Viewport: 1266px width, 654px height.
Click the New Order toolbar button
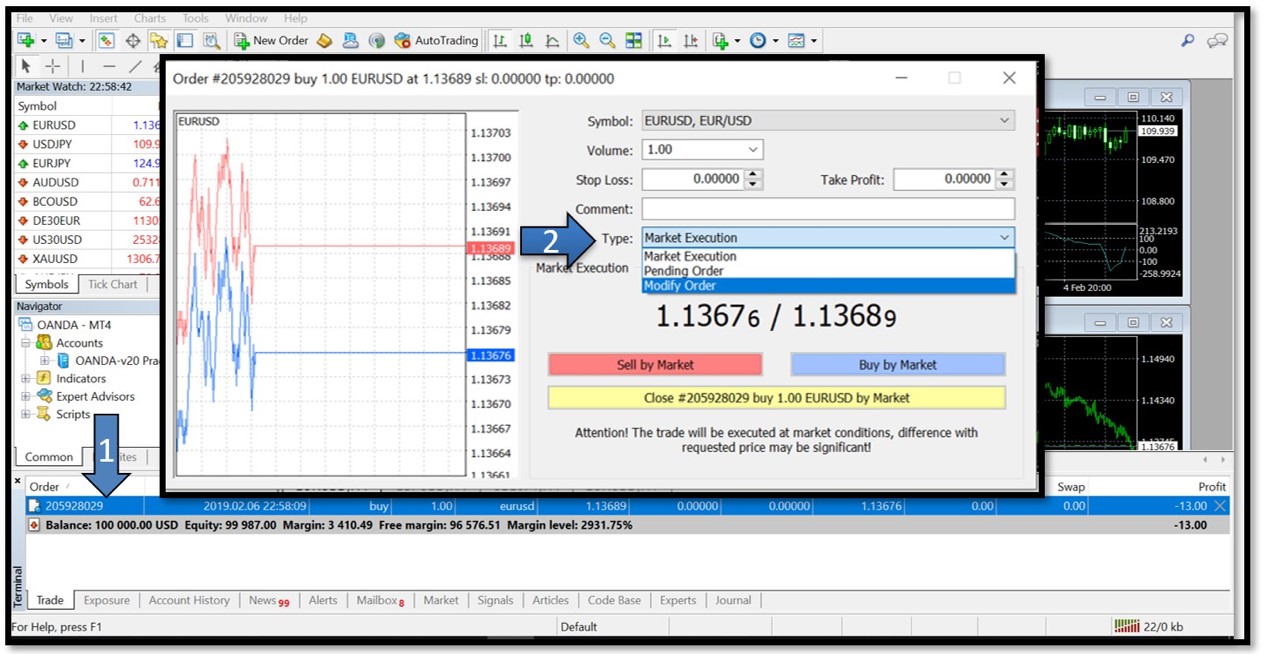click(271, 41)
